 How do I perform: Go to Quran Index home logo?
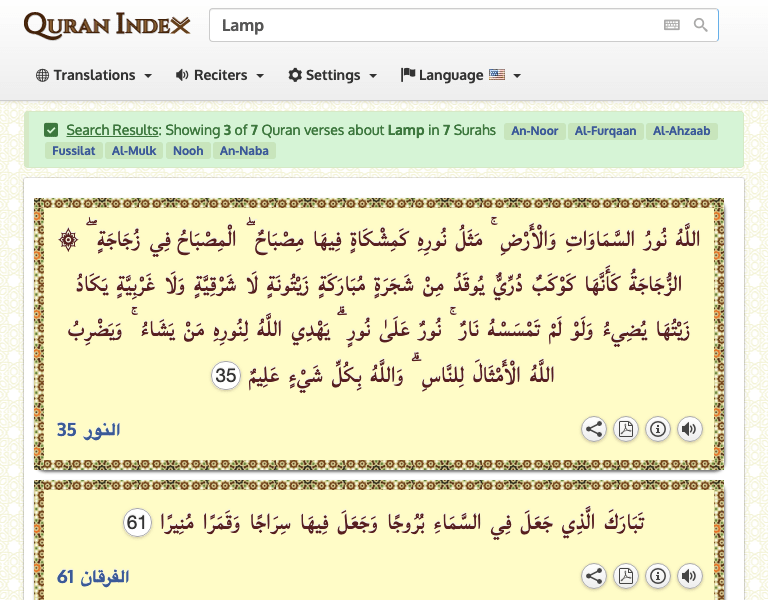coord(106,25)
